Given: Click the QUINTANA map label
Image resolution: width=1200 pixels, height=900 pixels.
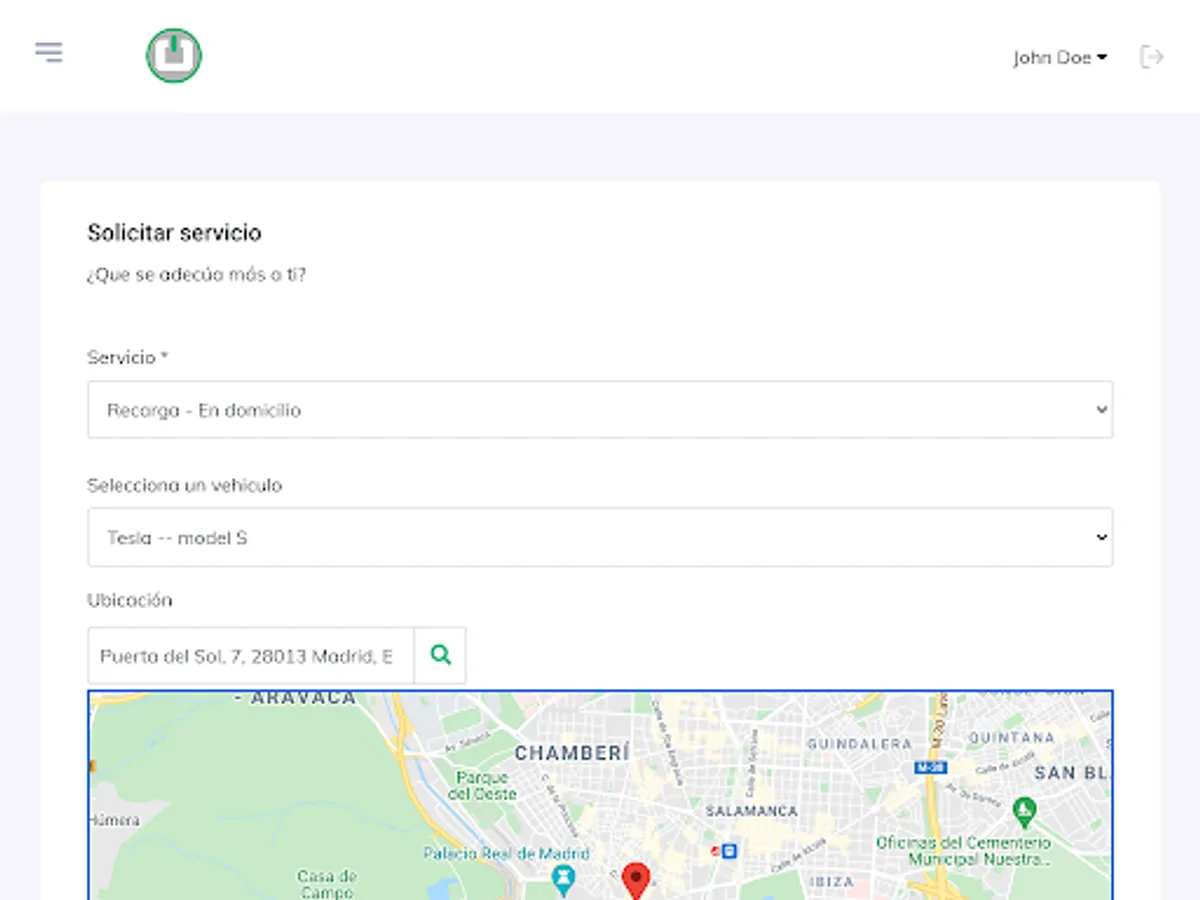Looking at the screenshot, I should coord(1011,737).
